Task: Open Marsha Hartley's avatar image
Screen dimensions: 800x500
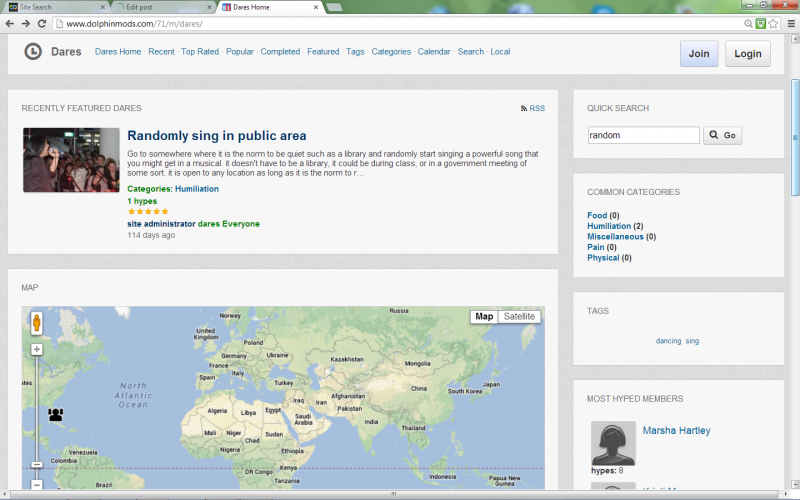Action: tap(613, 443)
